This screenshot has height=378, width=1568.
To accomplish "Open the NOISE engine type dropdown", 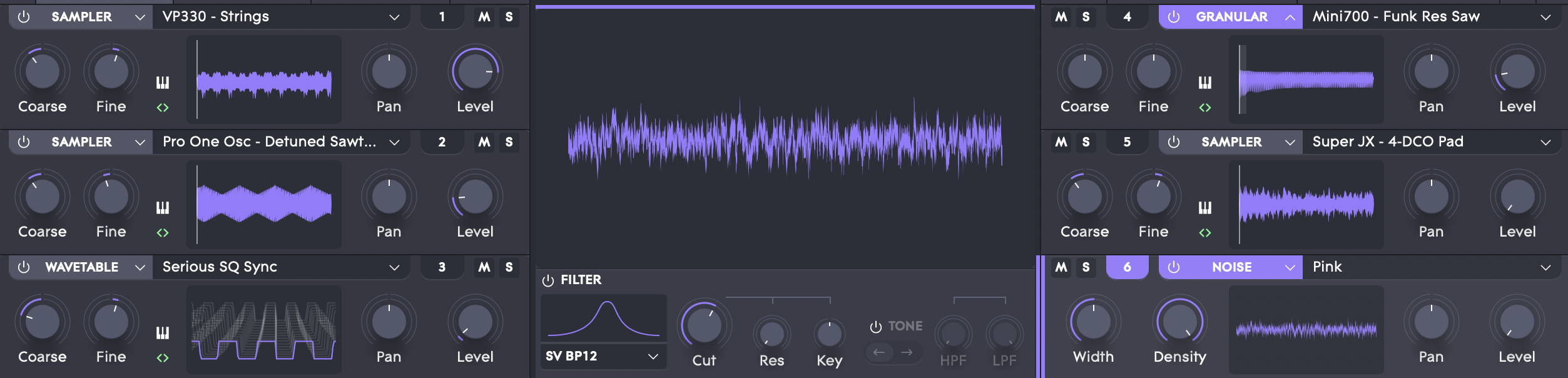I will click(1290, 268).
